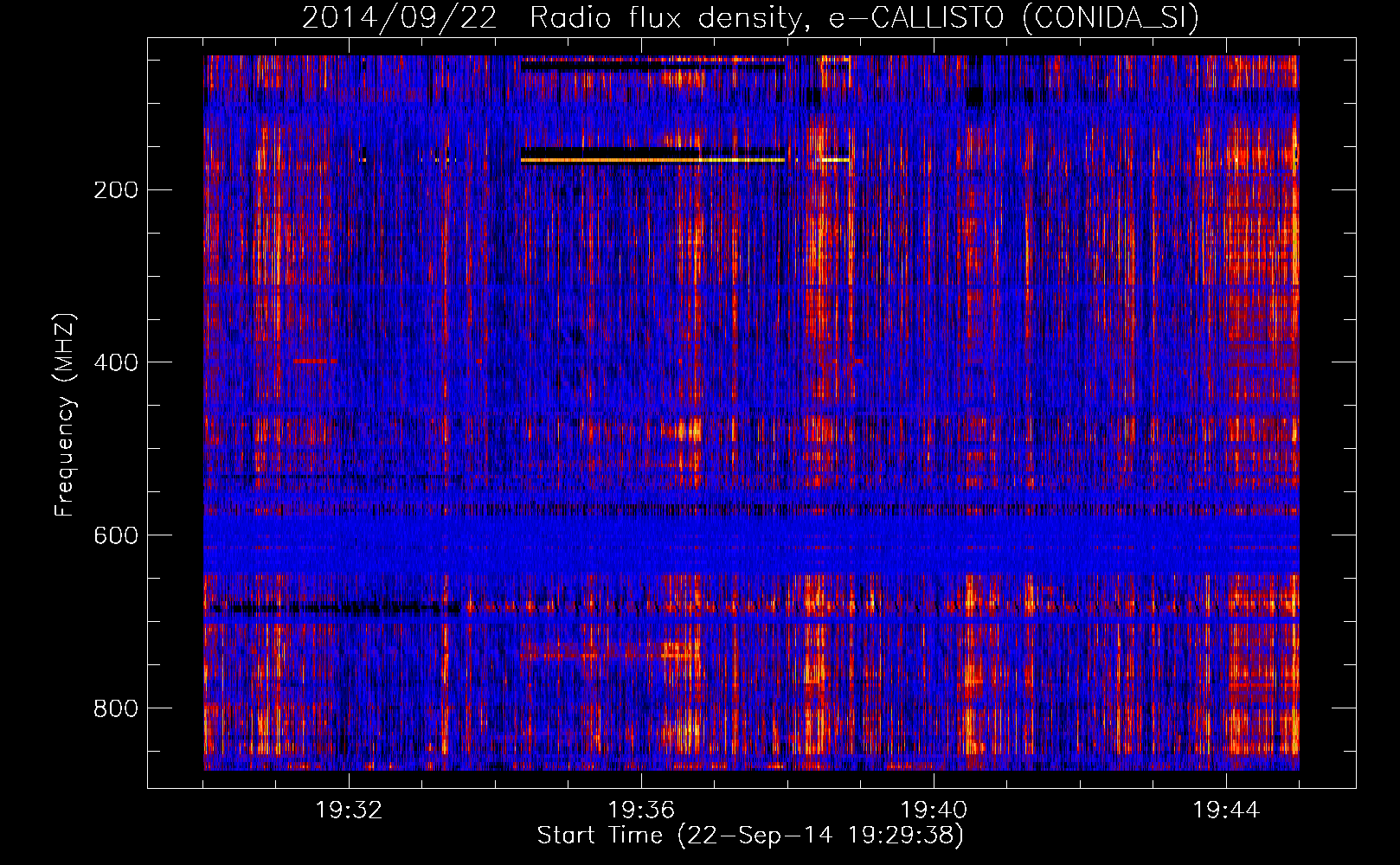Click the 19:40 time tick label
The width and height of the screenshot is (1400, 865).
click(x=934, y=811)
